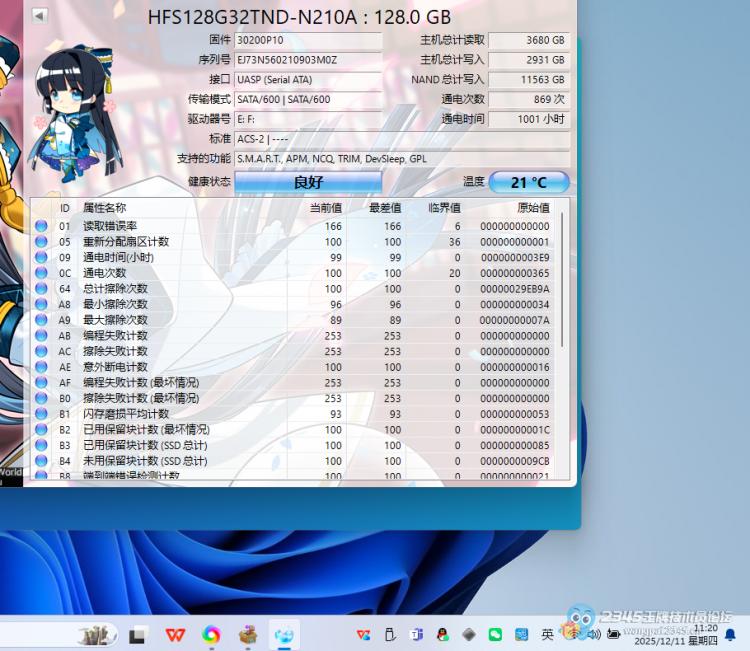
Task: Click the CrystalDiskInfo taskbar icon
Action: (285, 634)
